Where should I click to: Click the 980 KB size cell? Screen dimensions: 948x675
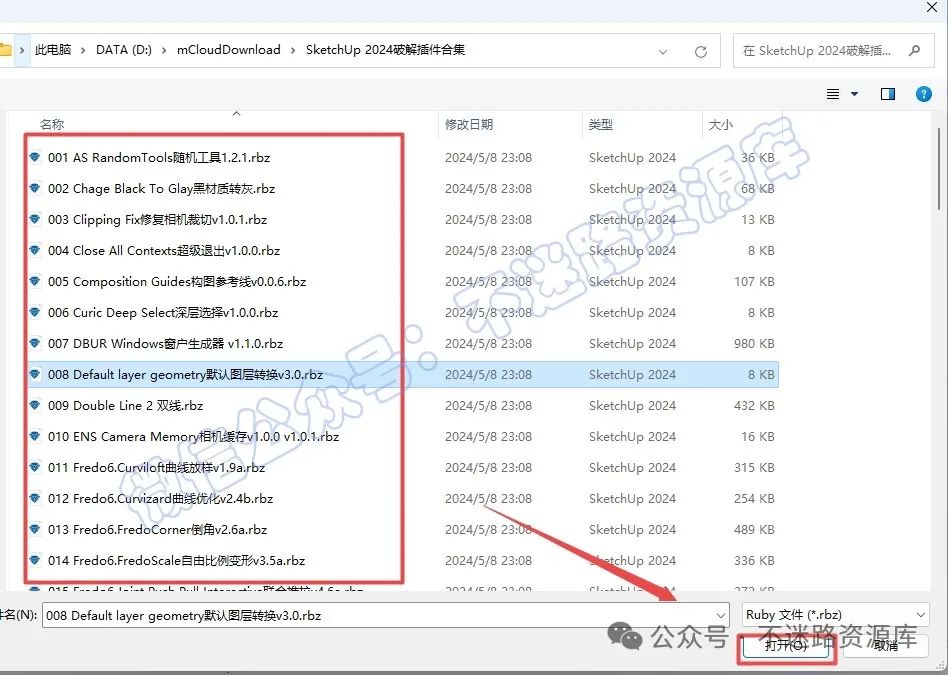pos(754,343)
